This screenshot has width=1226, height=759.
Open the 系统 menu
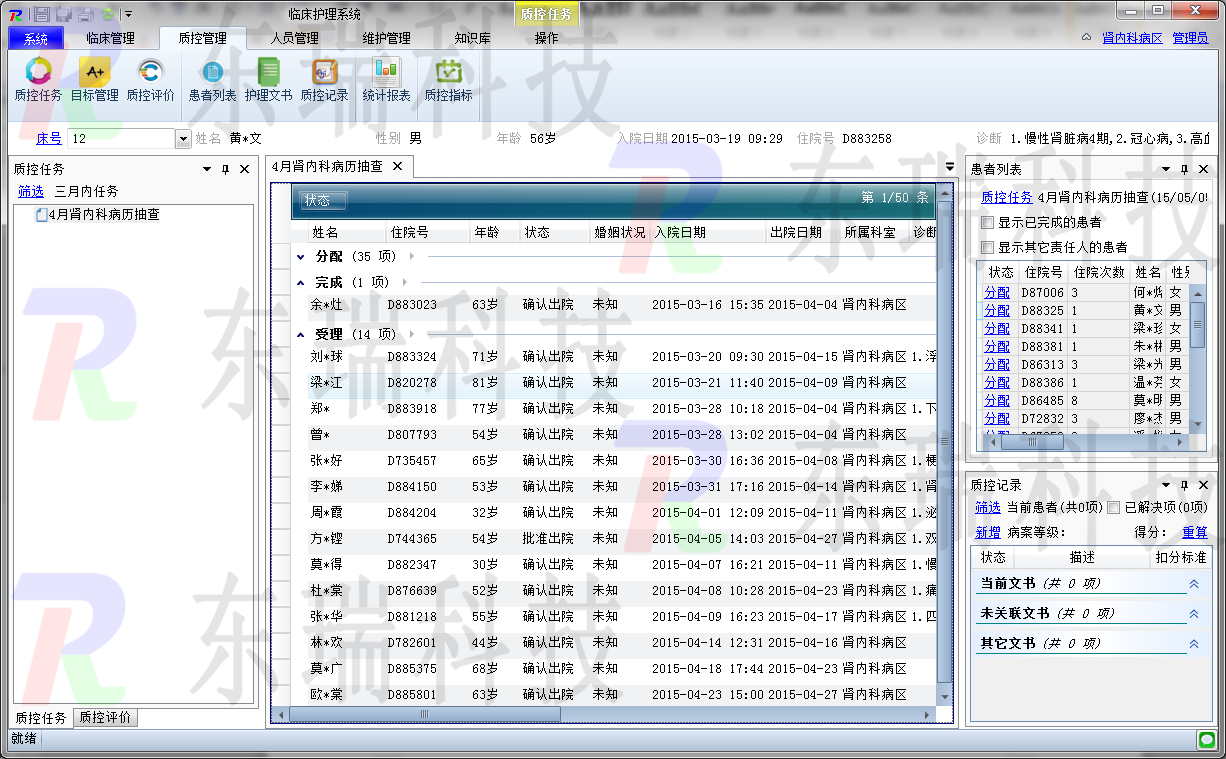tap(36, 39)
